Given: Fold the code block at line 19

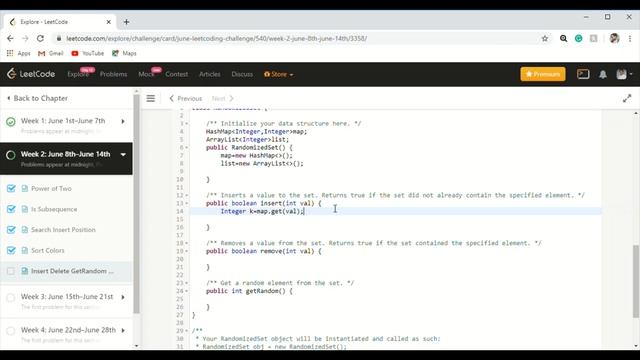Looking at the screenshot, I should click(187, 251).
